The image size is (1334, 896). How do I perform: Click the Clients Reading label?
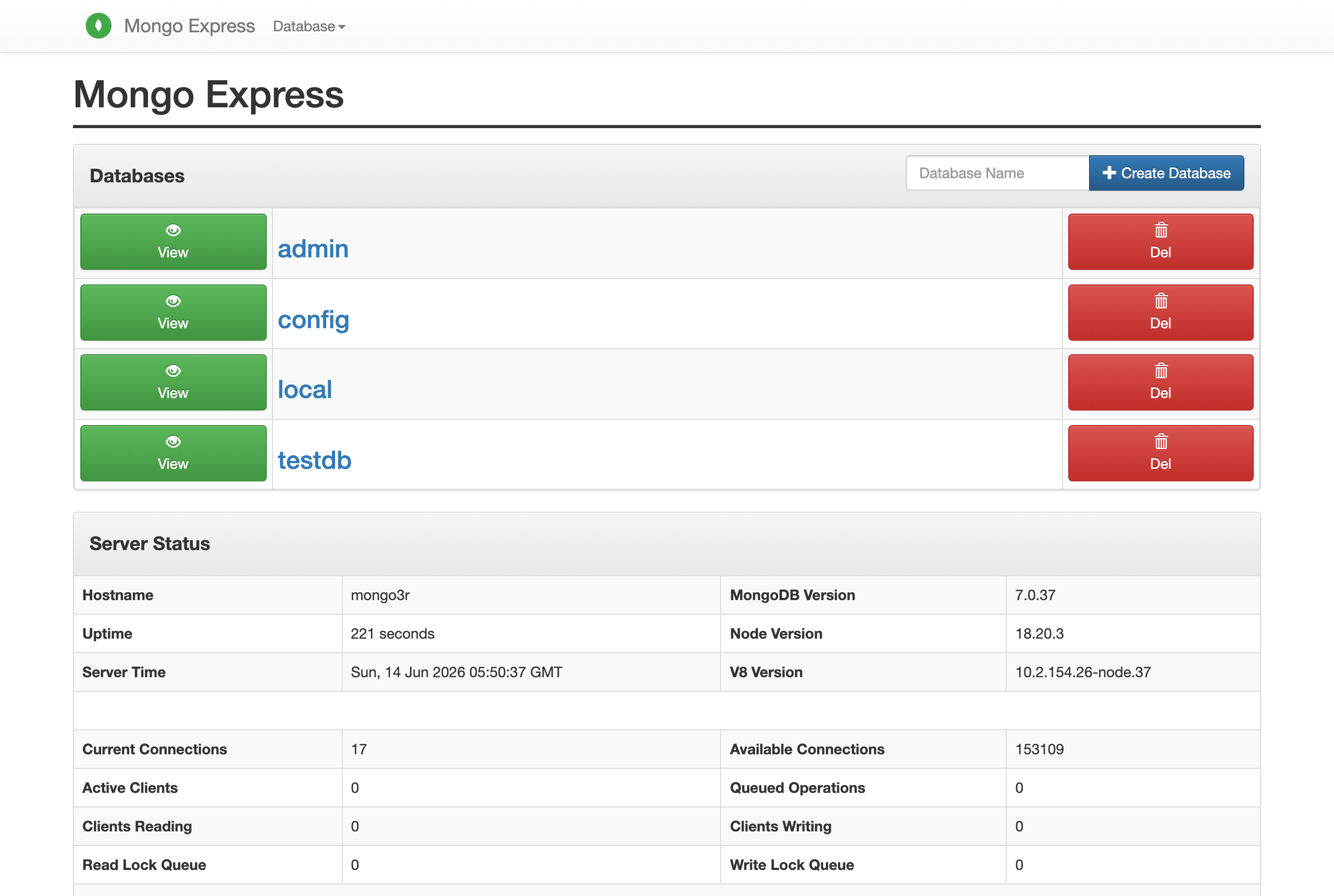(x=137, y=826)
